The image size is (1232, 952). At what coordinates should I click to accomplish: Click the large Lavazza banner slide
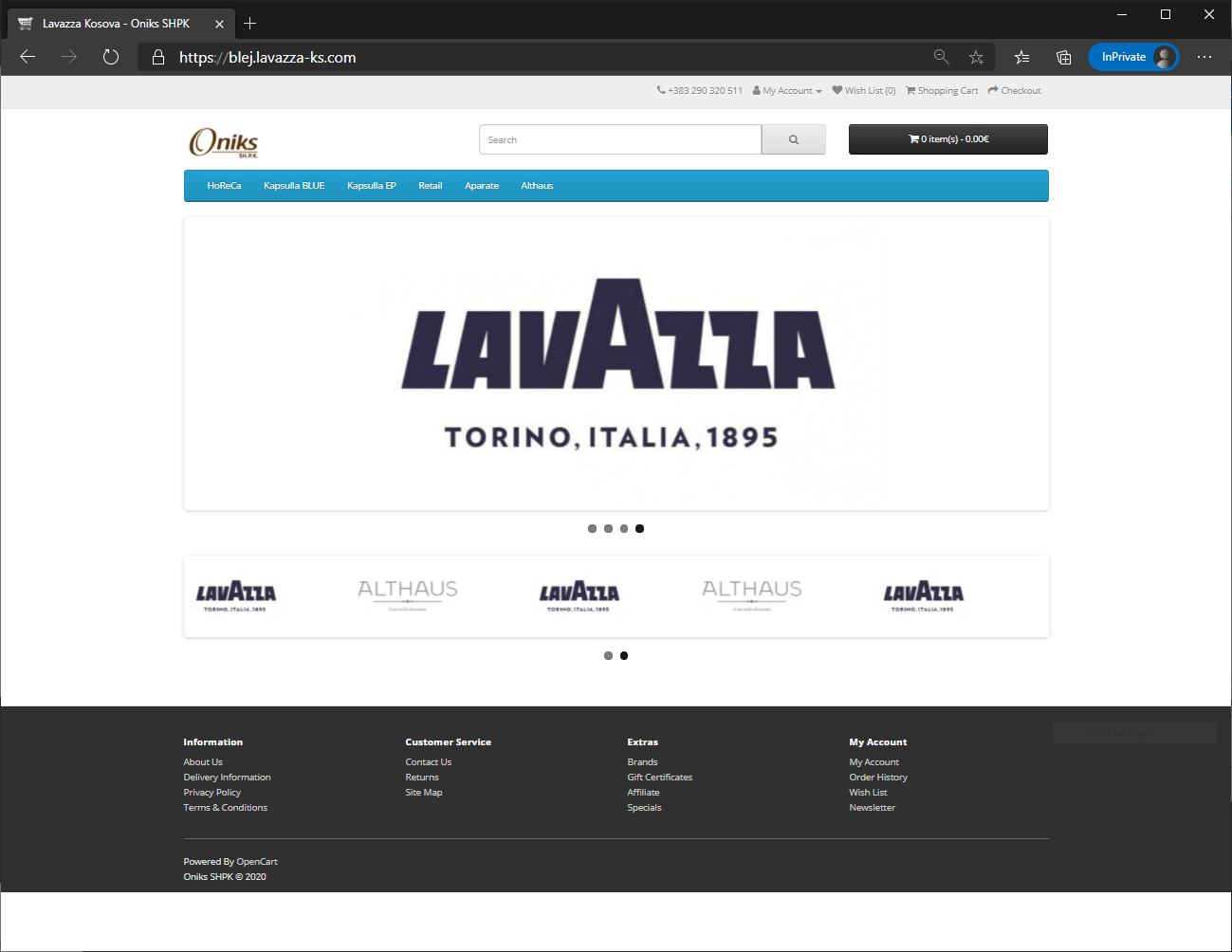616,364
